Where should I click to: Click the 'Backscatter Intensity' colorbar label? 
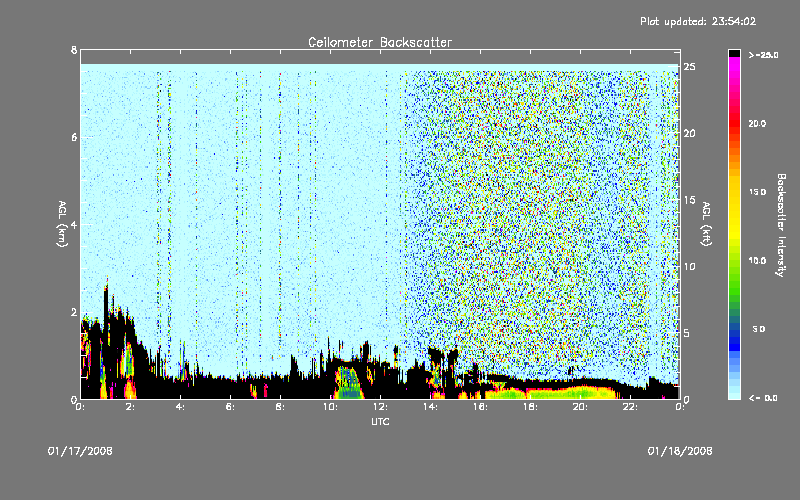pyautogui.click(x=781, y=225)
